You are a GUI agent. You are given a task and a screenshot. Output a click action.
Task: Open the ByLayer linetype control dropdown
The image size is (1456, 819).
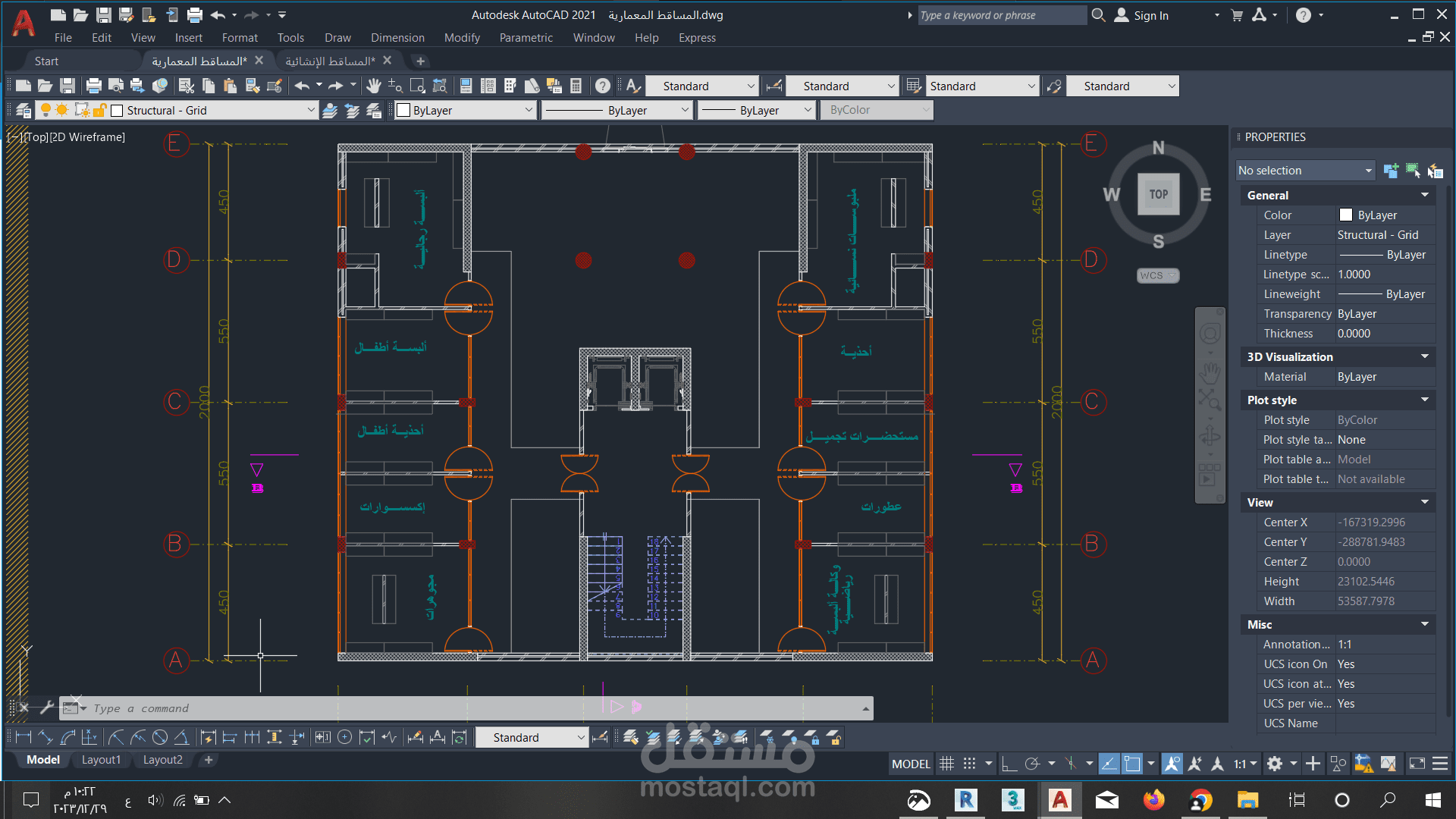pos(685,111)
